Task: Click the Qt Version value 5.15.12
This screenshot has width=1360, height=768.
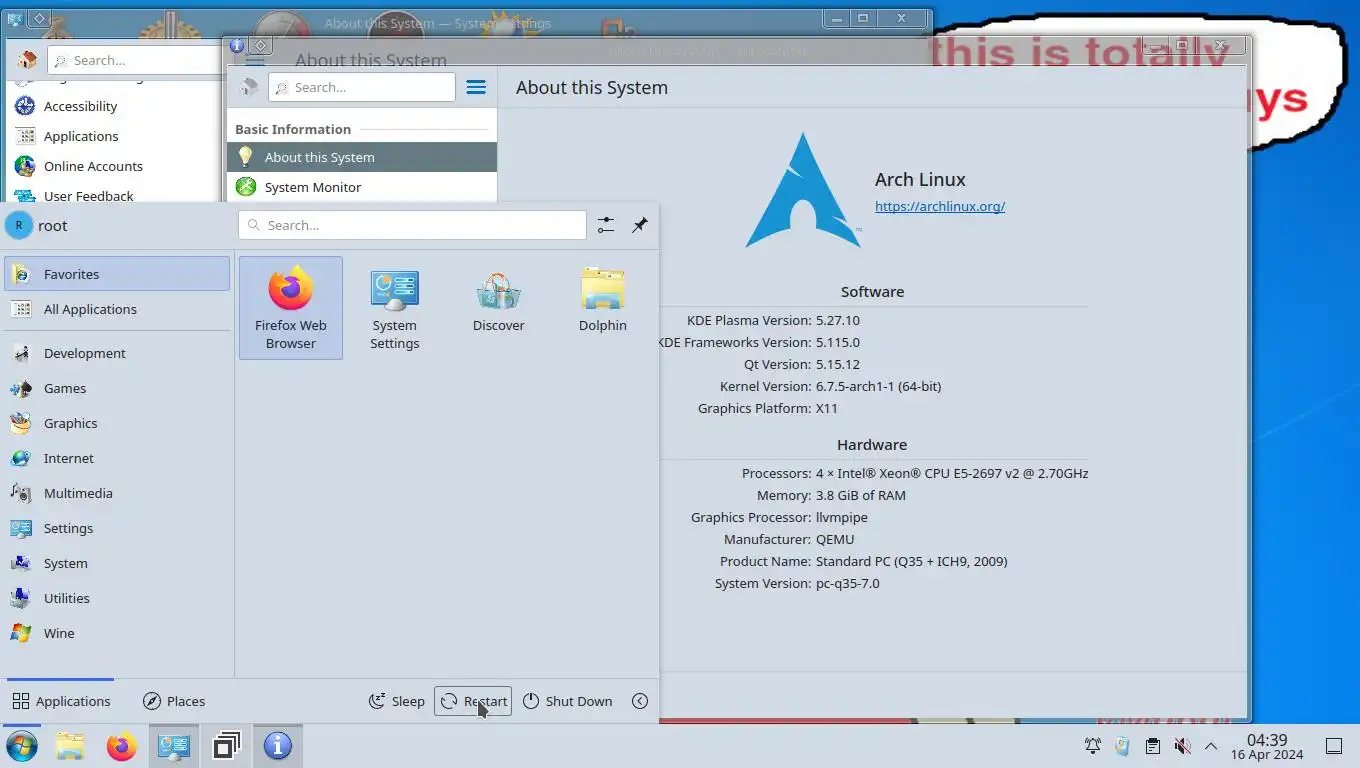Action: click(x=838, y=364)
